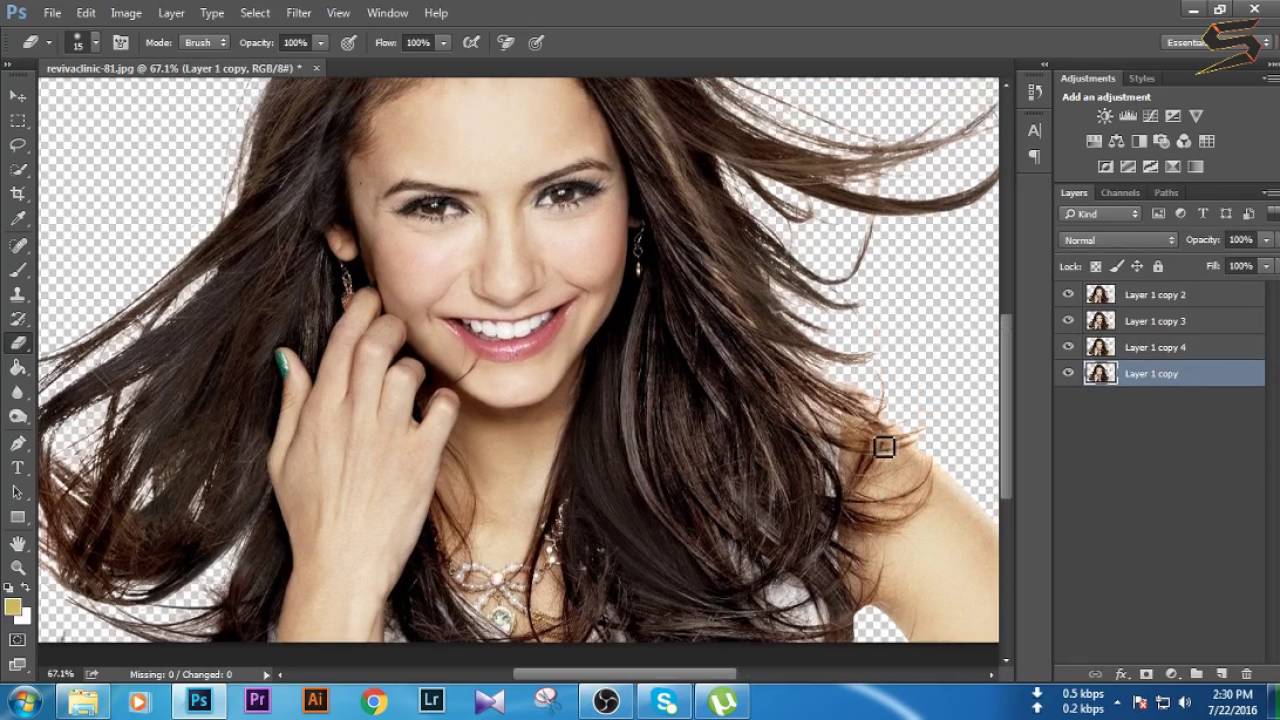Switch to the Paths tab
This screenshot has height=720, width=1280.
coord(1166,192)
